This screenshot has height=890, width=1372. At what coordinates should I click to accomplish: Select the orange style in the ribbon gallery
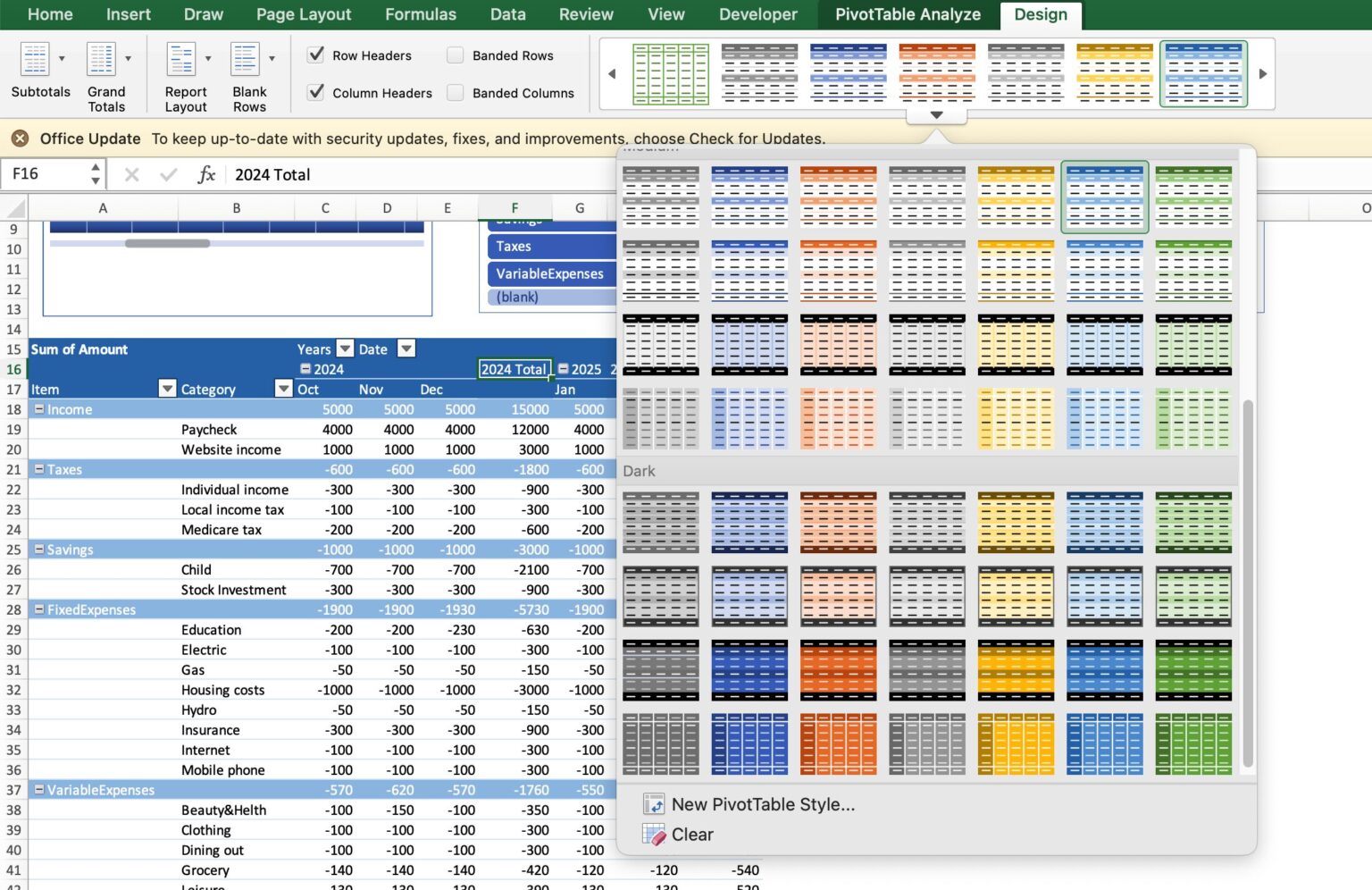coord(937,74)
